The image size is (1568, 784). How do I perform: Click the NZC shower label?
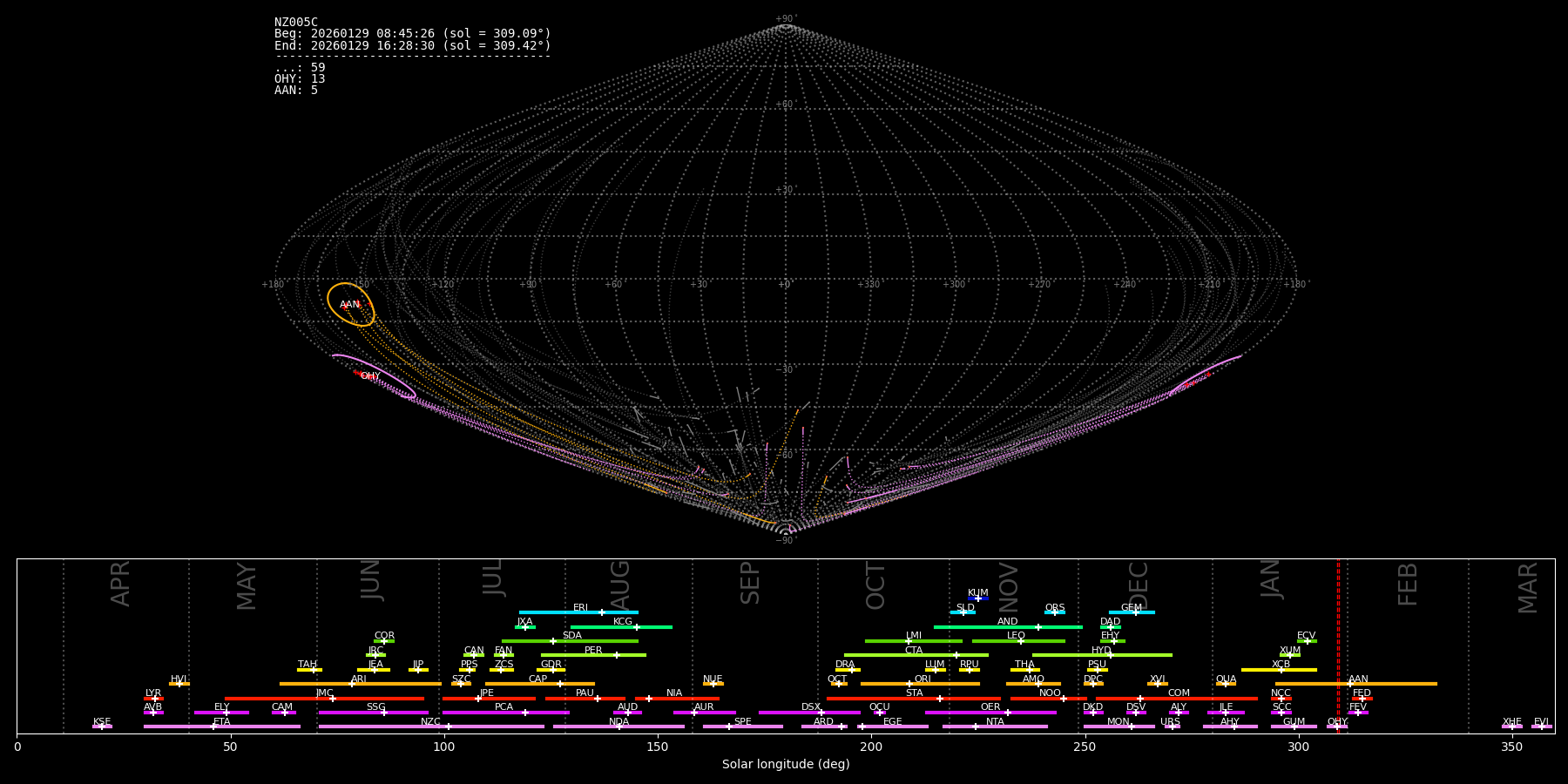click(x=431, y=722)
